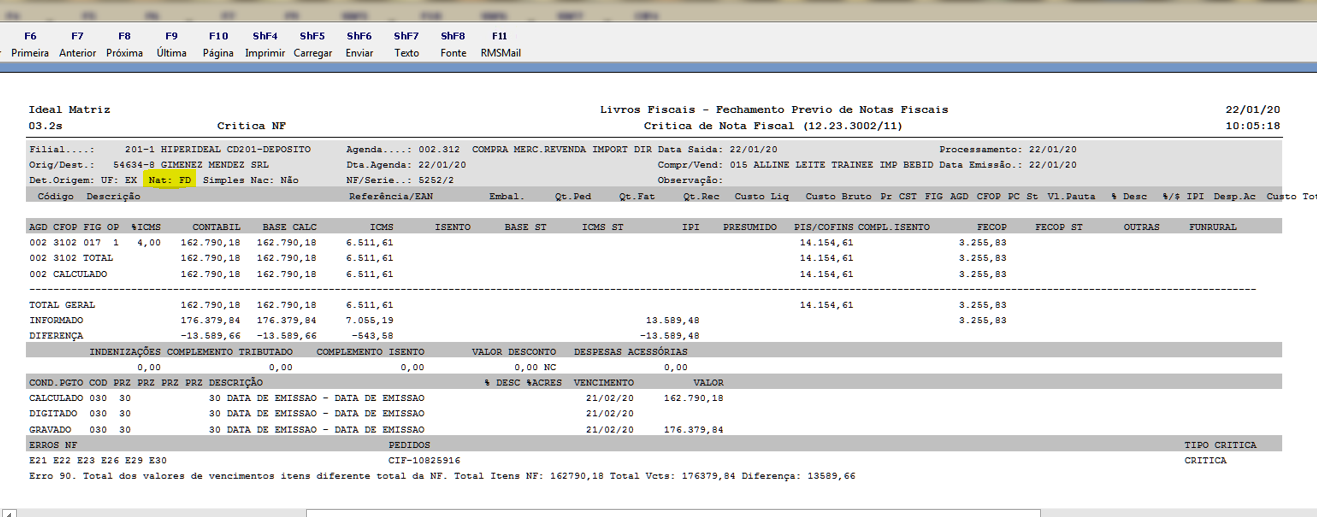
Task: Click the CALCULADO 030 payment row
Action: 376,398
